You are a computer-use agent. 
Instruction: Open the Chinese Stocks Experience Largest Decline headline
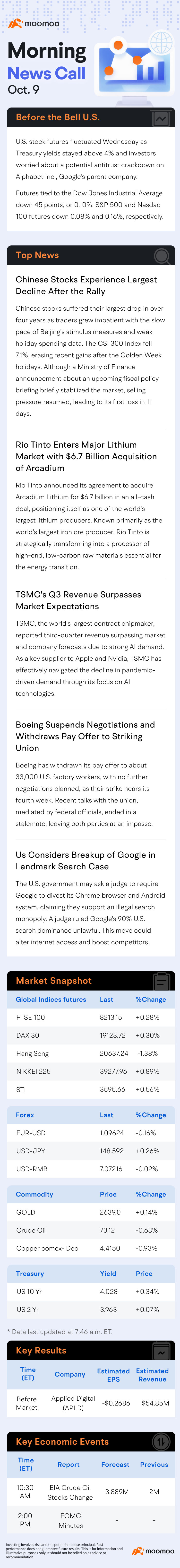tap(86, 285)
